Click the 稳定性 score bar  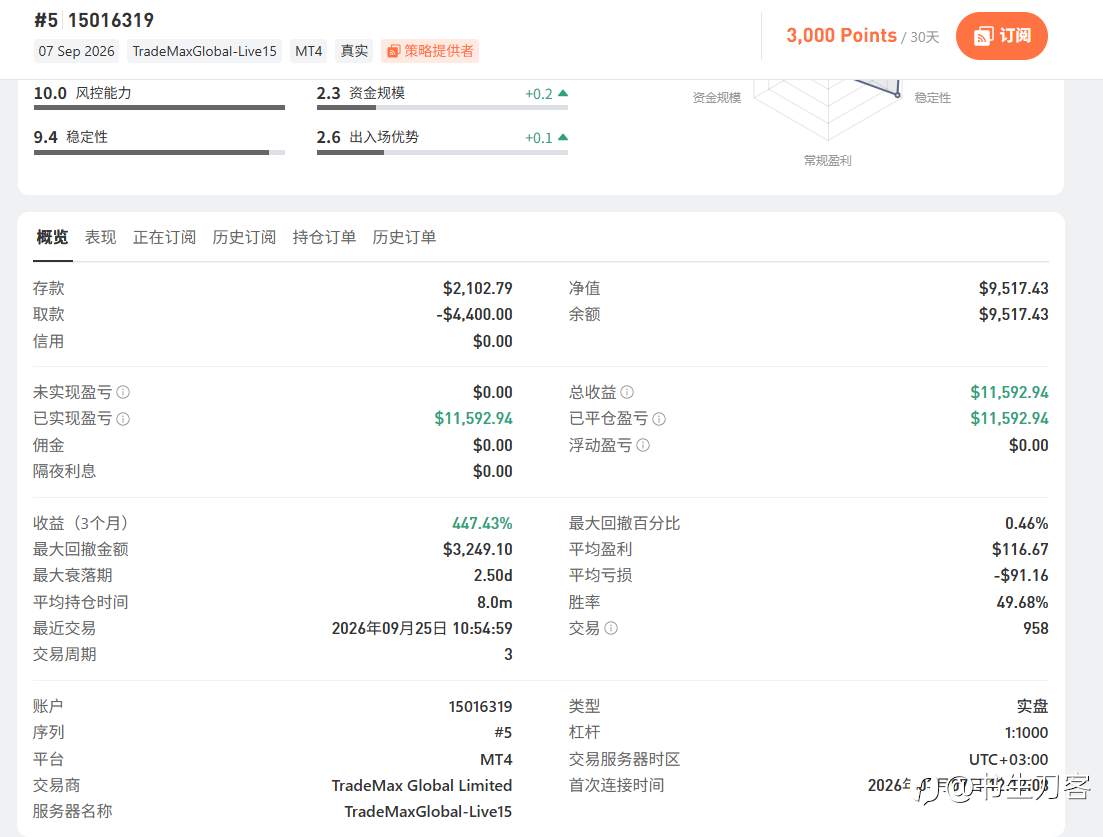[x=160, y=152]
